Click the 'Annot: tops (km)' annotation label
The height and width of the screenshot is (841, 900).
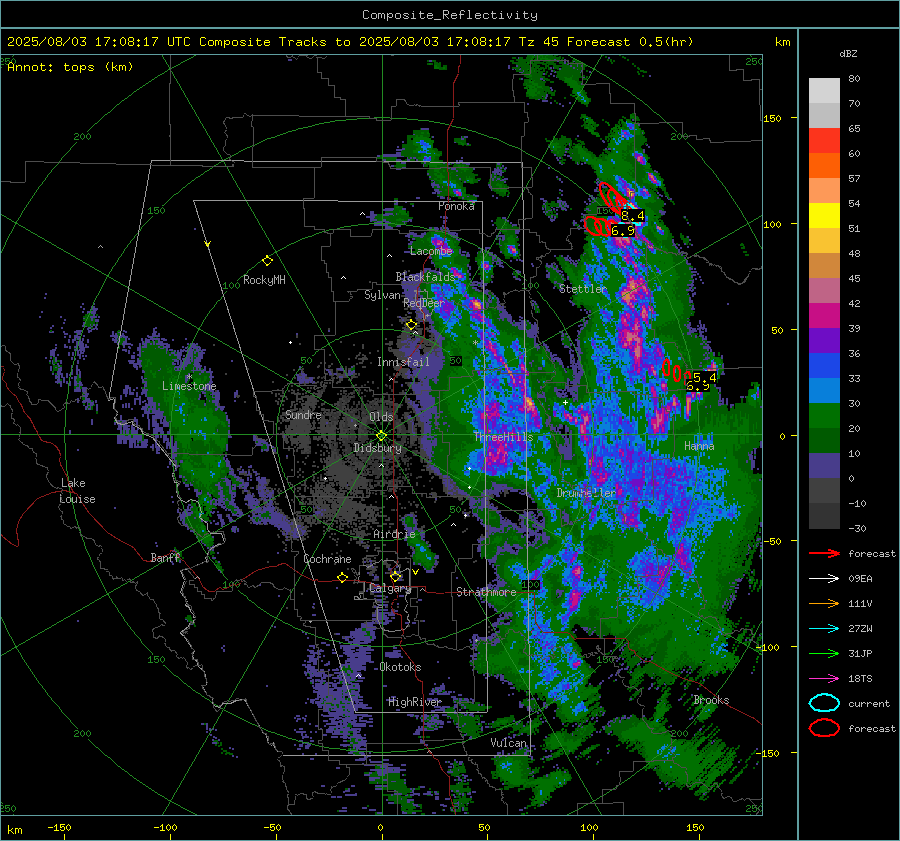[70, 67]
